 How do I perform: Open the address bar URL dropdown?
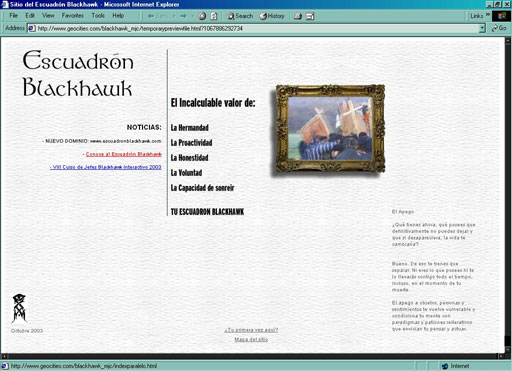482,28
